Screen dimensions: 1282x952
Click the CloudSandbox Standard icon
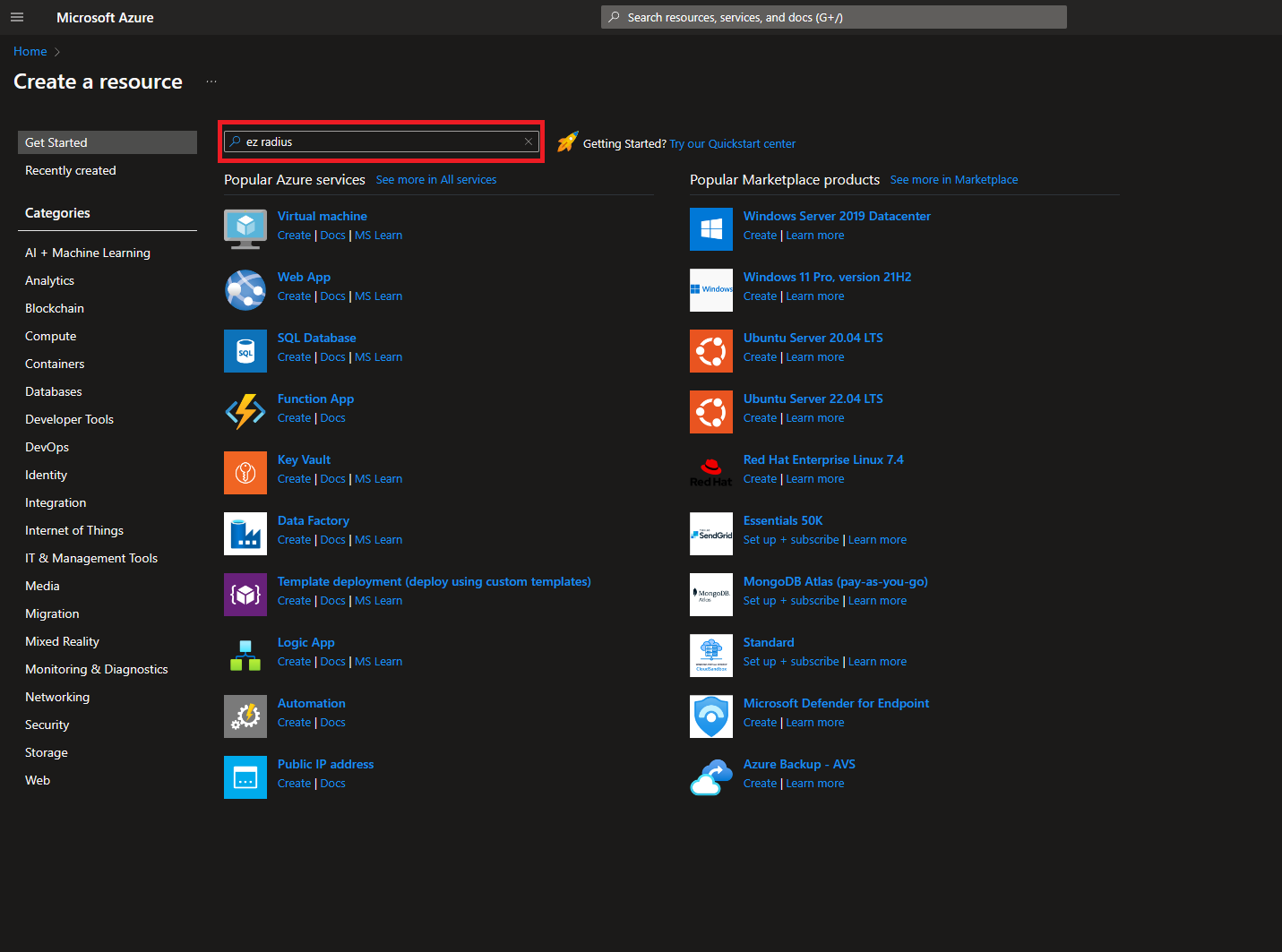pyautogui.click(x=711, y=656)
